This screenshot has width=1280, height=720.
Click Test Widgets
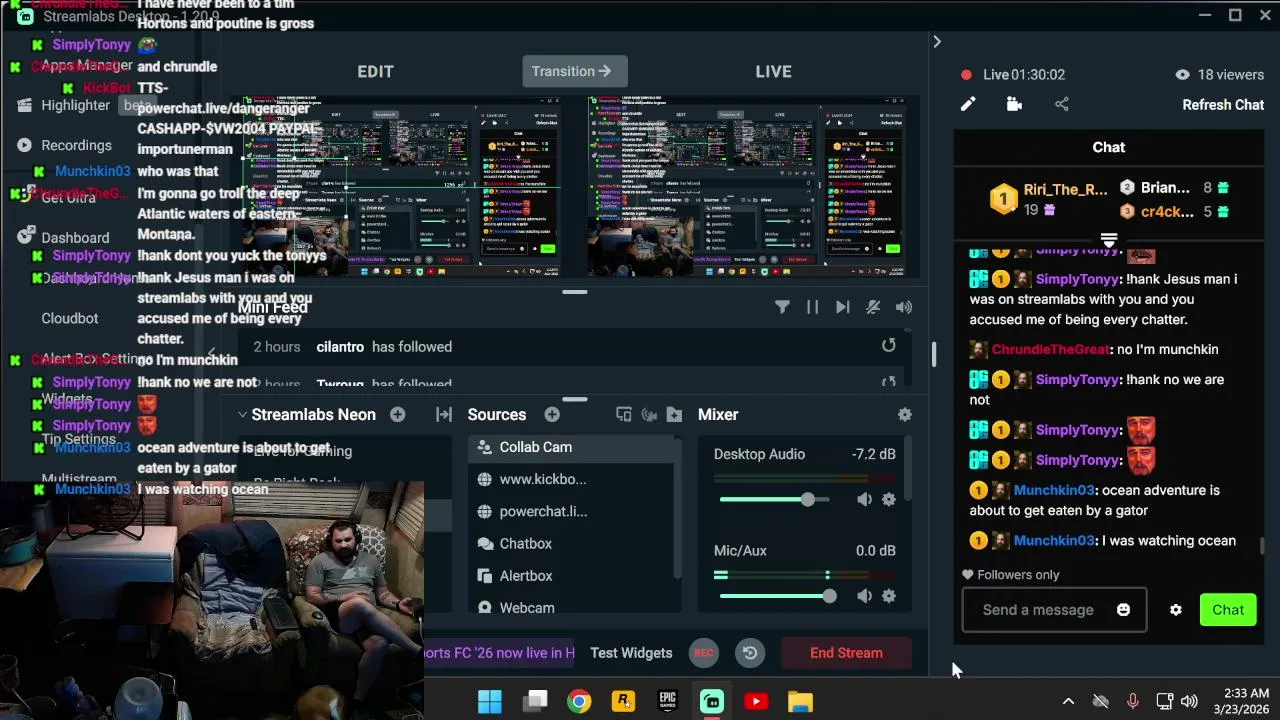[x=631, y=653]
